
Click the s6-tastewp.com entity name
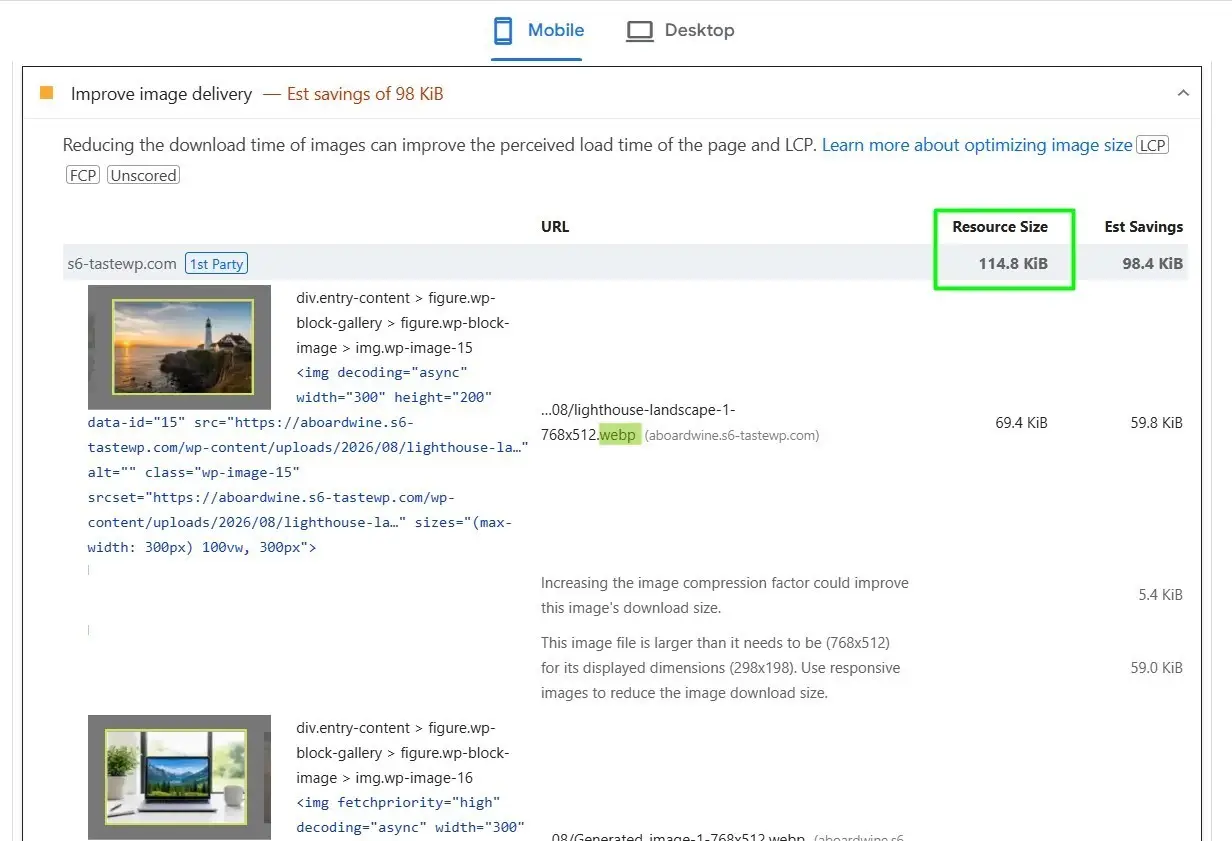point(122,264)
